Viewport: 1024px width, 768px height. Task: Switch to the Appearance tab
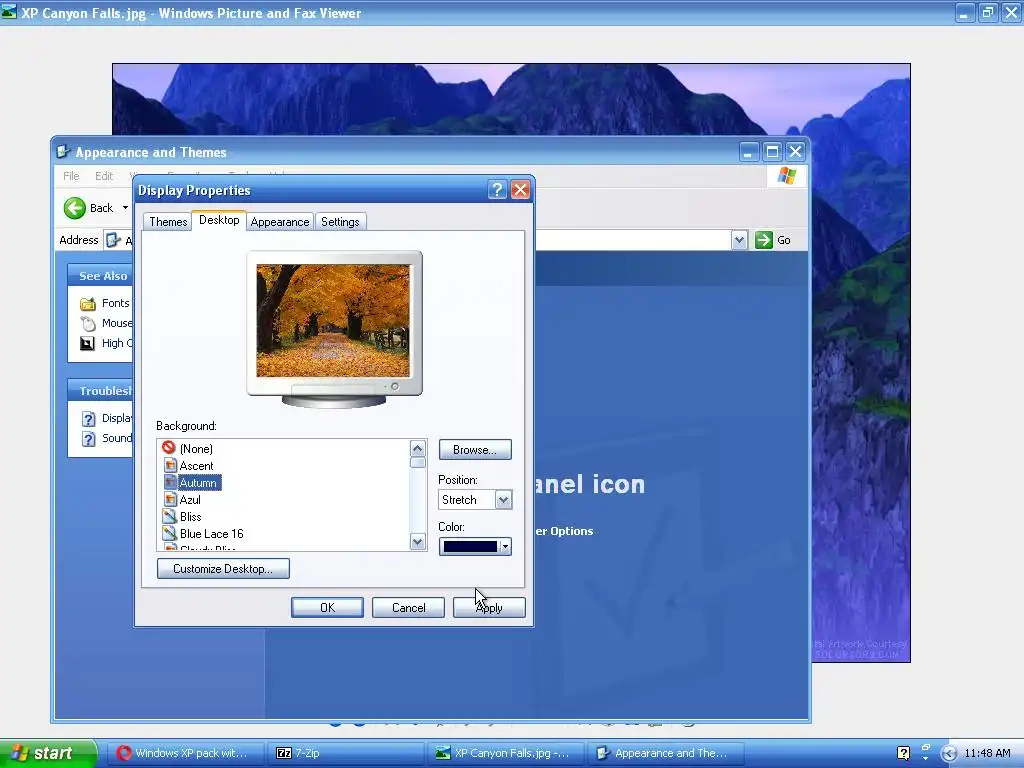coord(280,222)
